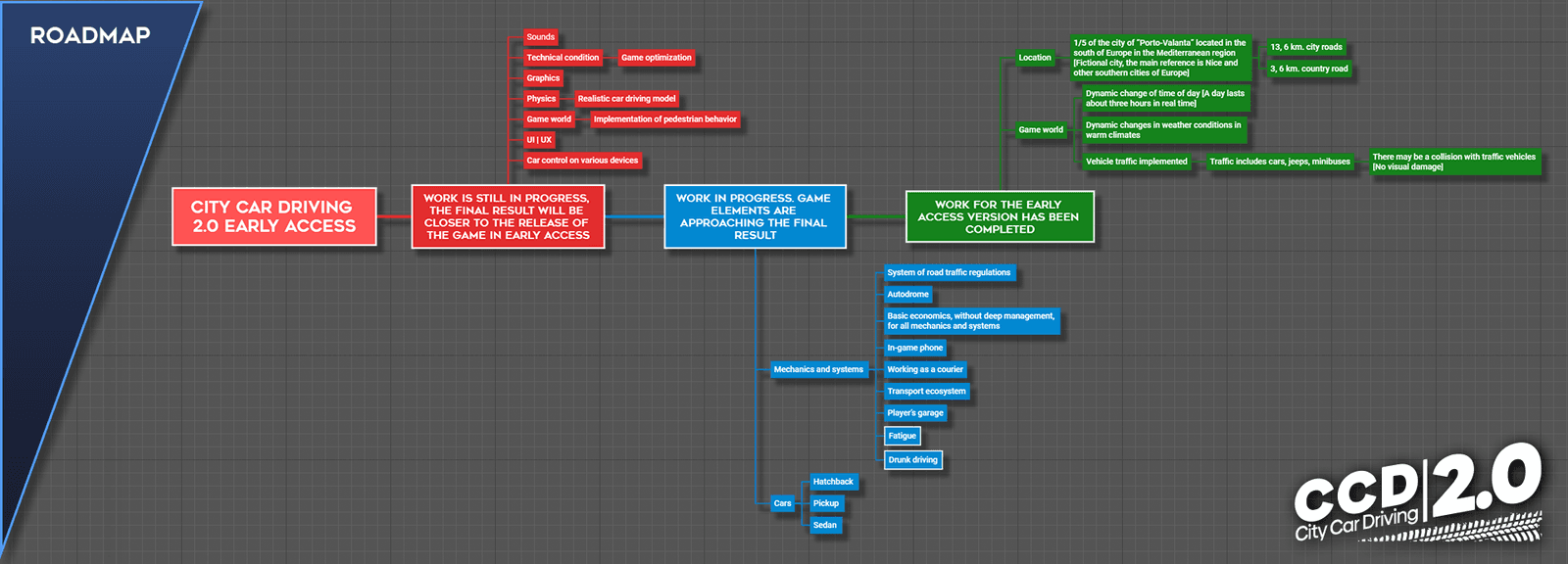1568x564 pixels.
Task: Click the "Game optimization" box
Action: pos(657,58)
